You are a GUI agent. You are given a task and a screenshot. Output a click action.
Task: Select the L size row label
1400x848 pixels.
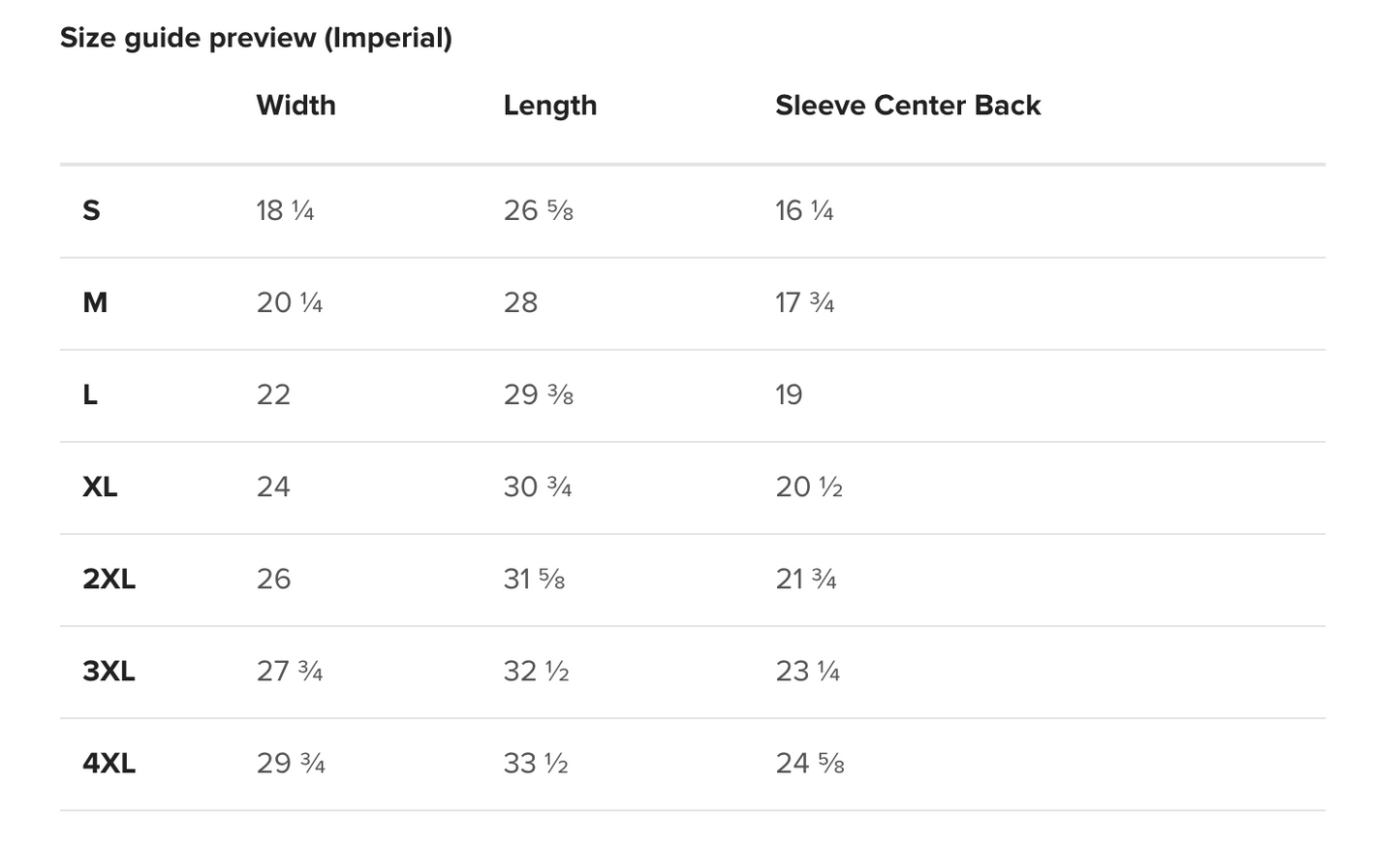click(x=90, y=394)
